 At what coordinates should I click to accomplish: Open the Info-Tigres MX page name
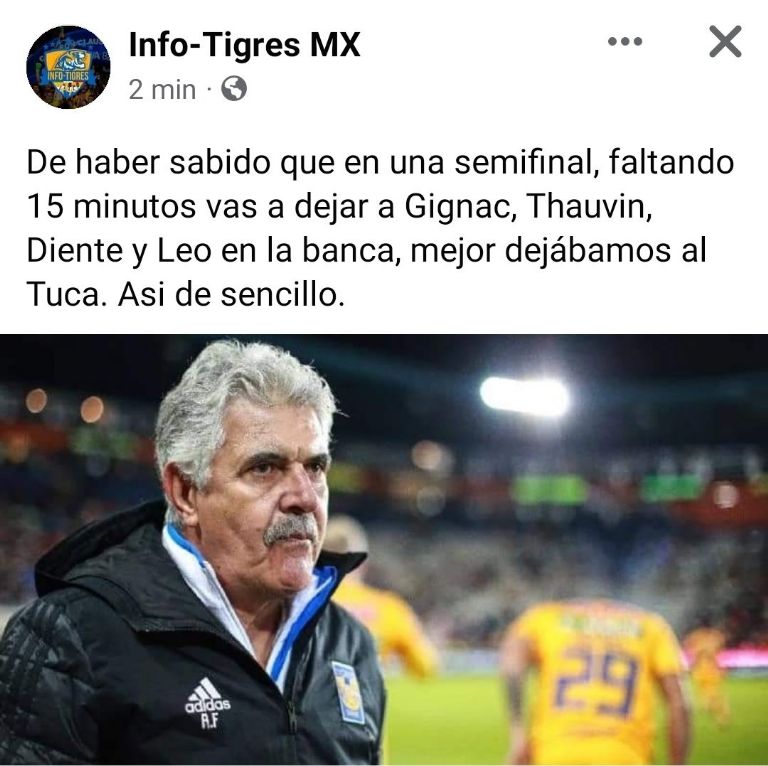click(x=244, y=45)
